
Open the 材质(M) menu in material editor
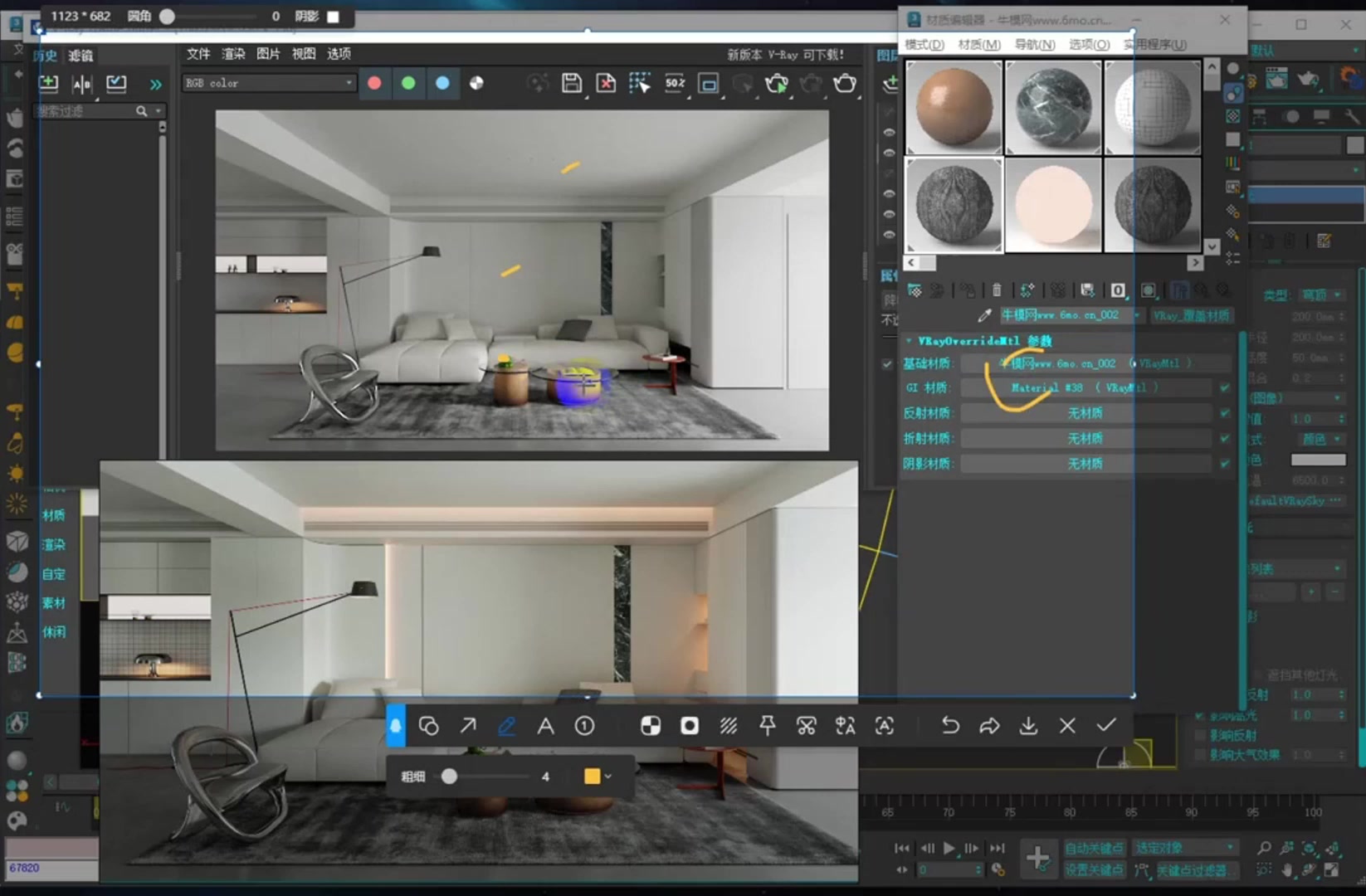[978, 44]
